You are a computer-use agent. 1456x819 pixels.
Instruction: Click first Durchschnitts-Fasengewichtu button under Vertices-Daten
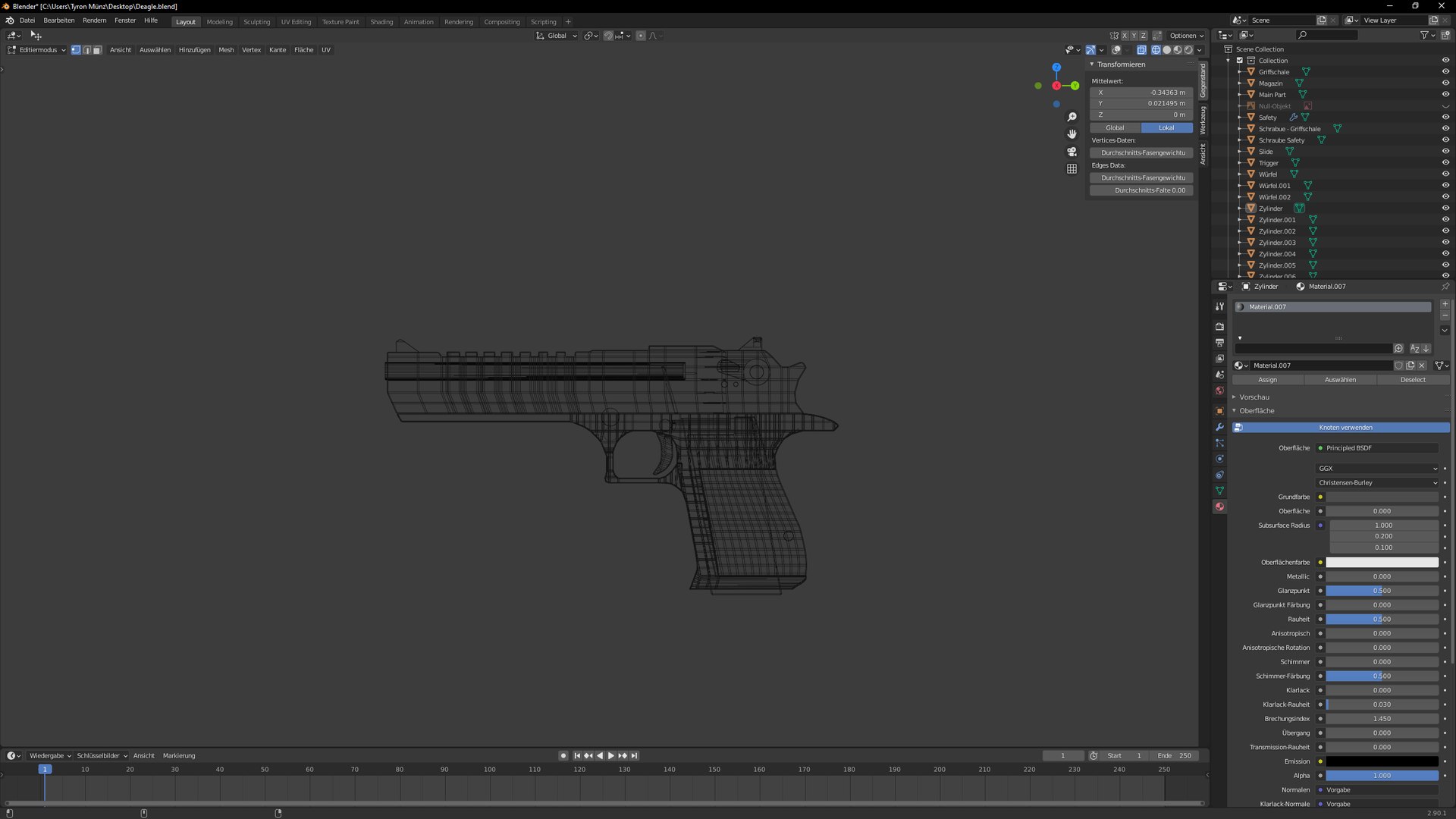tap(1141, 153)
